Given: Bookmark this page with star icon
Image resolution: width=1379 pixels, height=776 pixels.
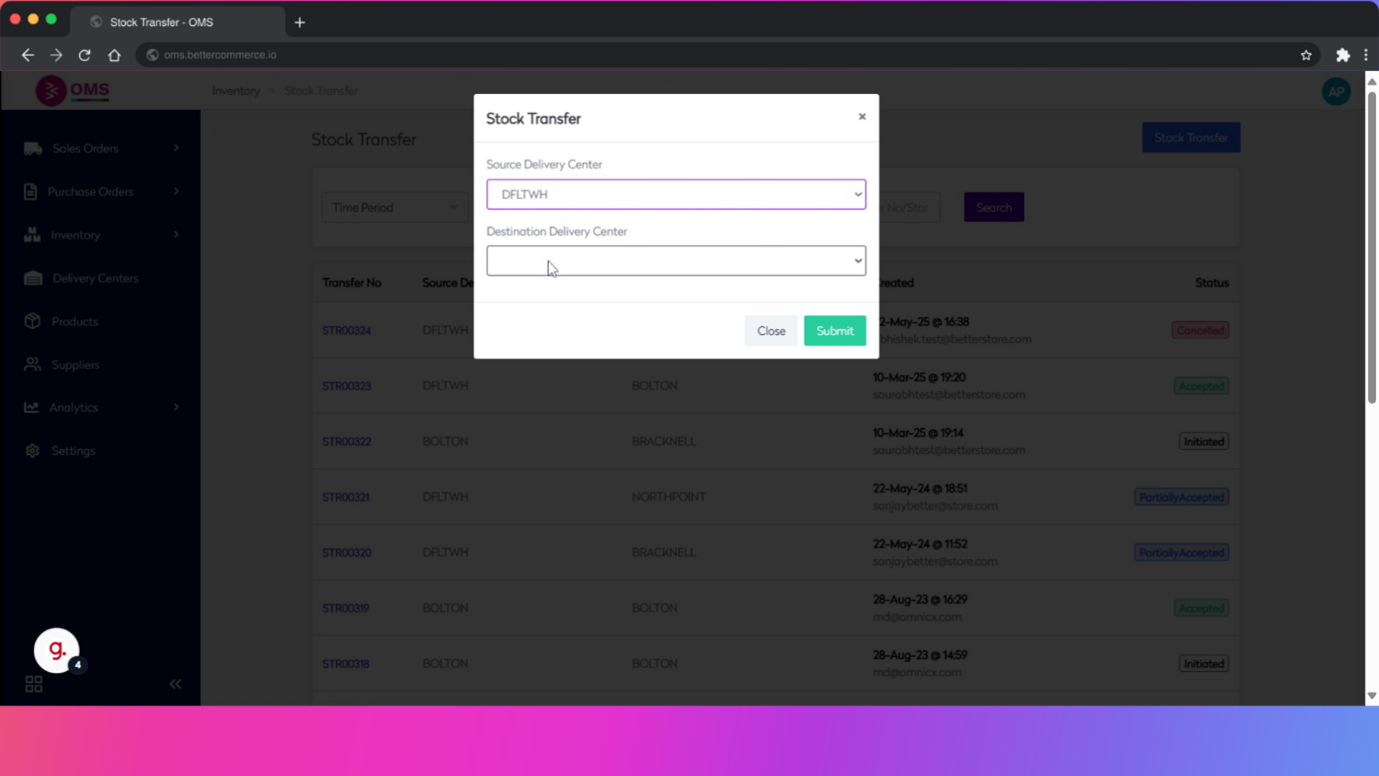Looking at the screenshot, I should click(1306, 55).
